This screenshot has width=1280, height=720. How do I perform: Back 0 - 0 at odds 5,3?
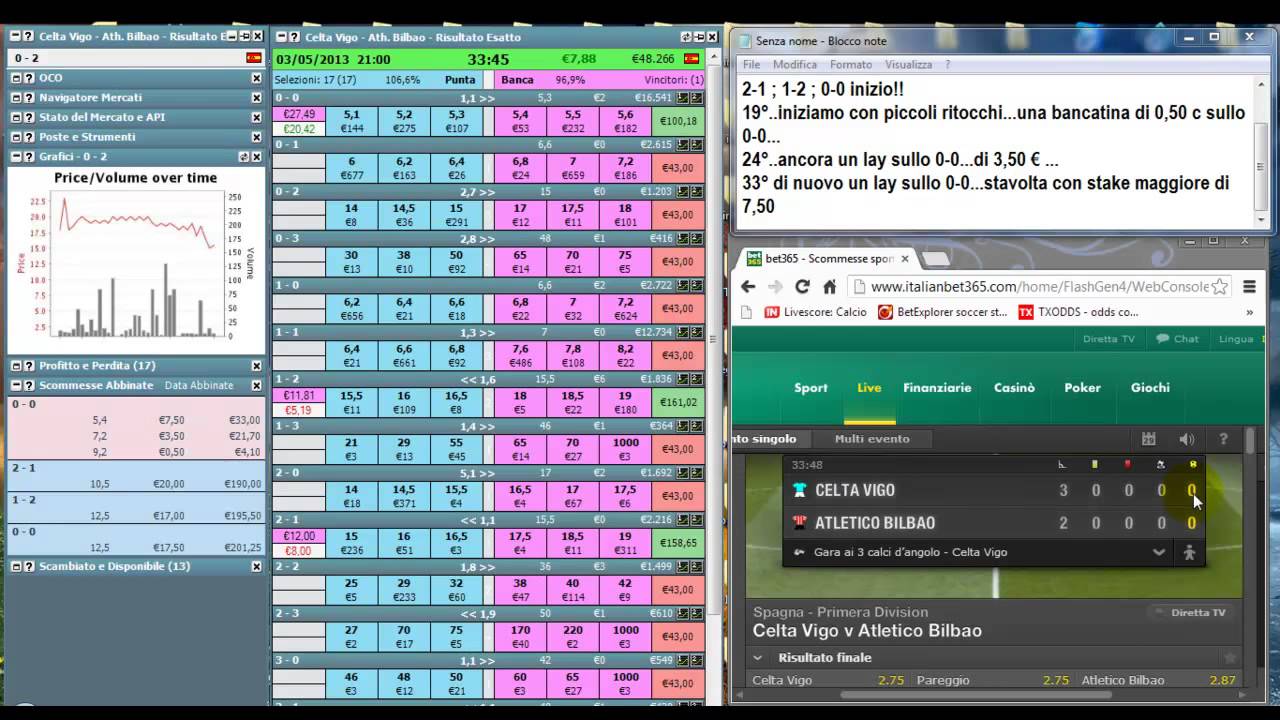tap(456, 121)
